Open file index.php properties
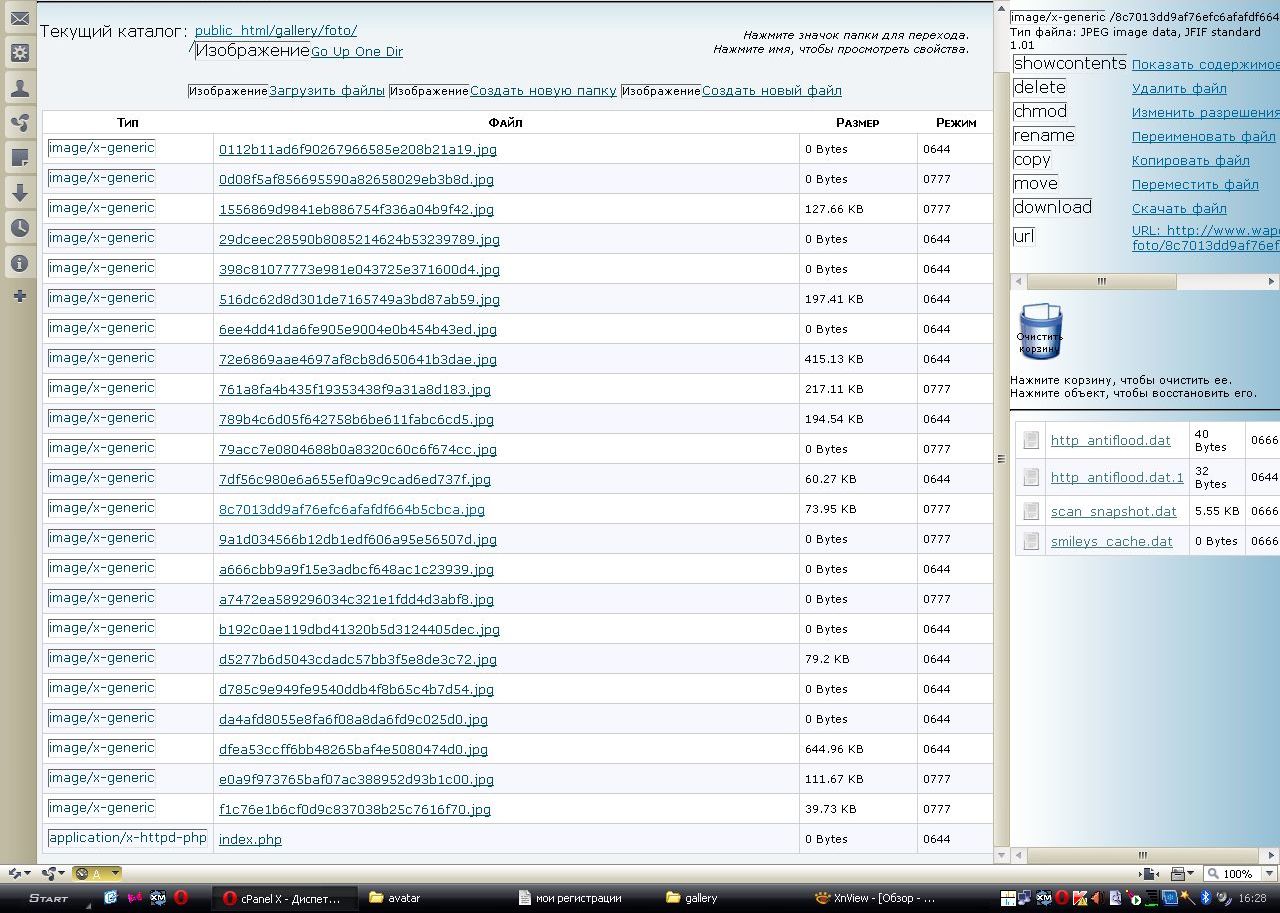 250,840
